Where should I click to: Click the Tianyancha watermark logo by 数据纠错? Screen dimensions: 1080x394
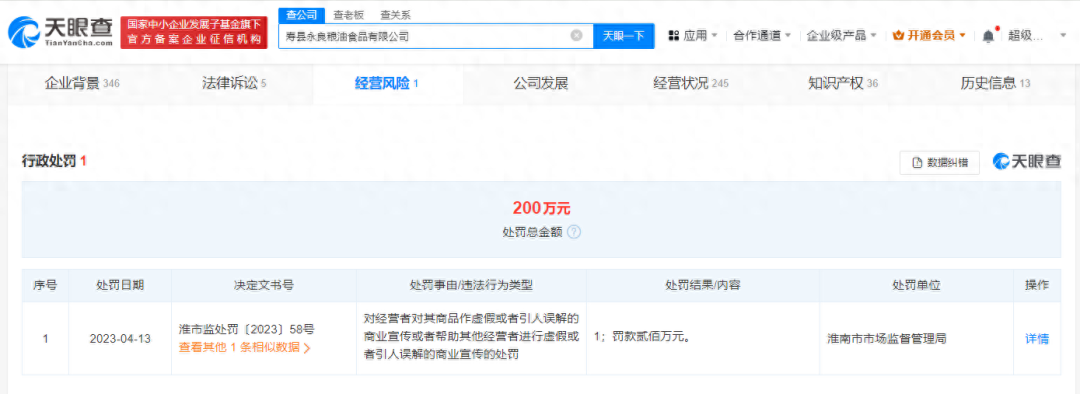(1026, 162)
